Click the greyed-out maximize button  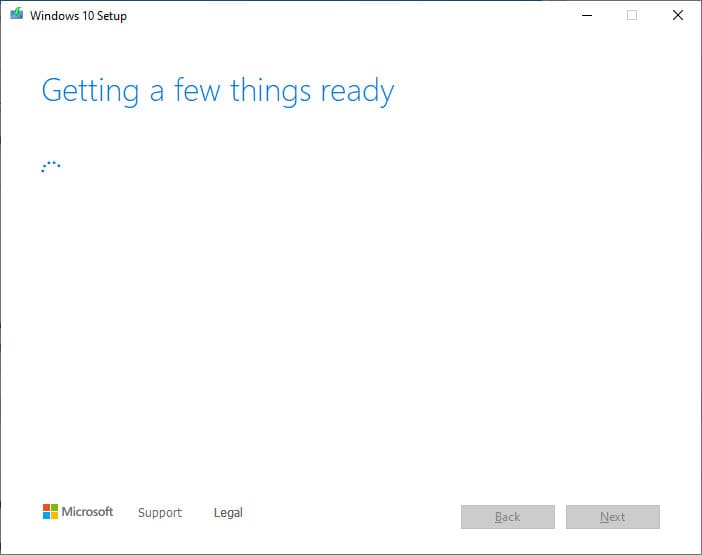[631, 15]
